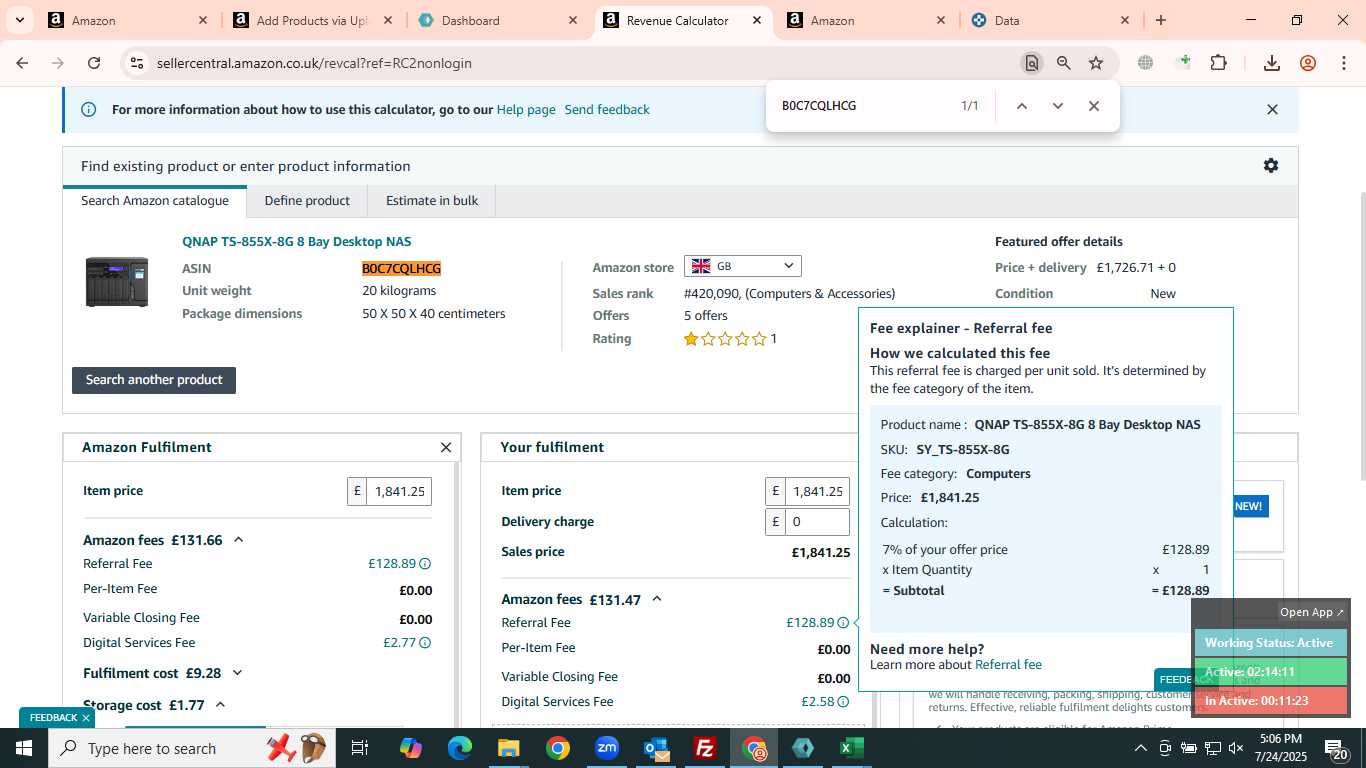The image size is (1366, 768).
Task: Reload the Revenue Calculator page
Action: 94,63
